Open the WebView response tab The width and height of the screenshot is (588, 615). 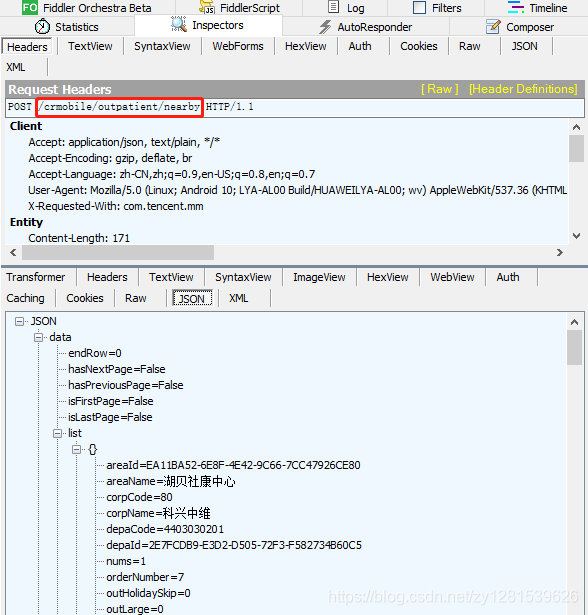click(452, 277)
